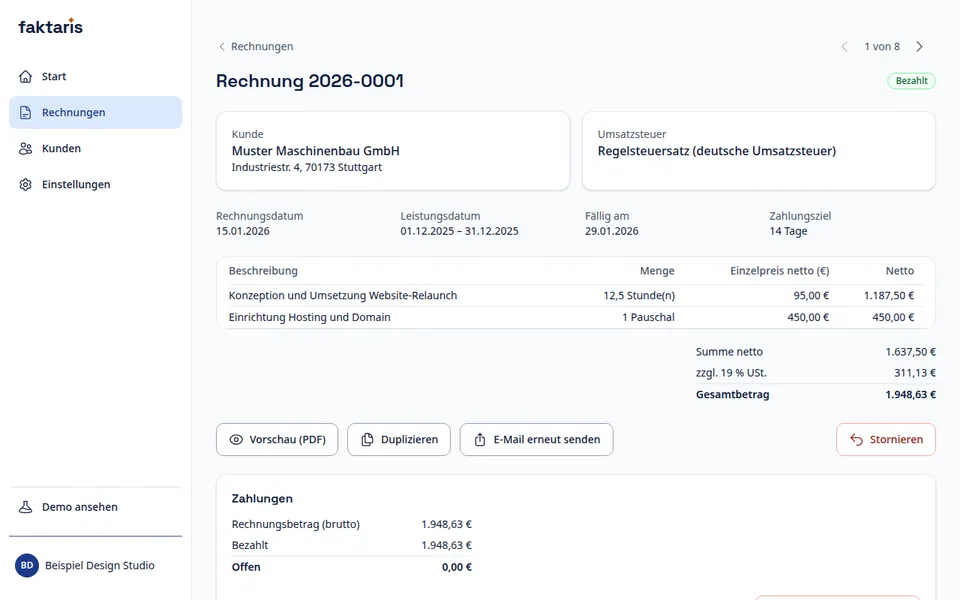Click the address Industriestr. 4, 70173 Stuttgart
Screen dimensions: 960x600
pos(307,167)
